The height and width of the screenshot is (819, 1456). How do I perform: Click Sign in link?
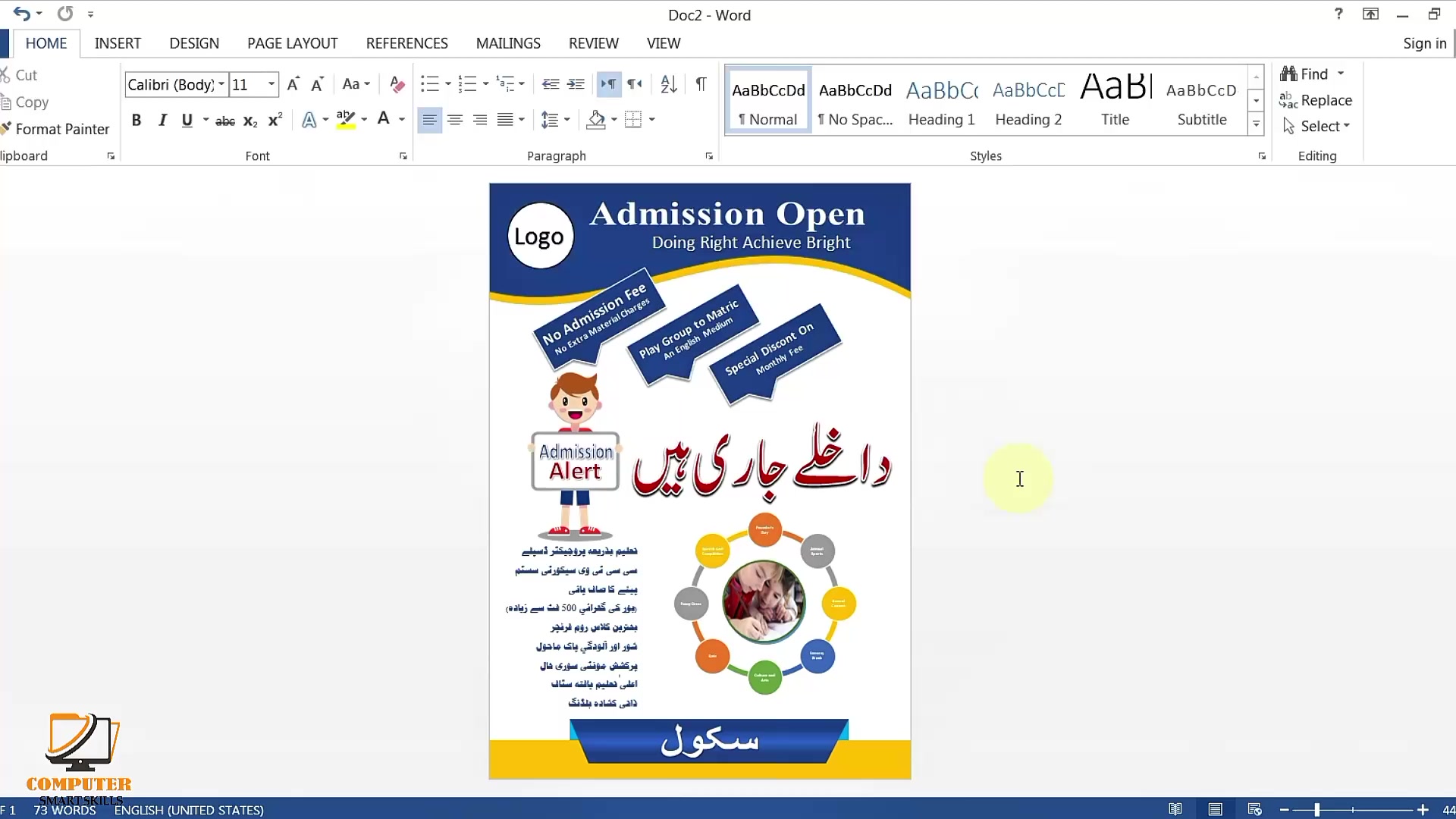(1424, 43)
